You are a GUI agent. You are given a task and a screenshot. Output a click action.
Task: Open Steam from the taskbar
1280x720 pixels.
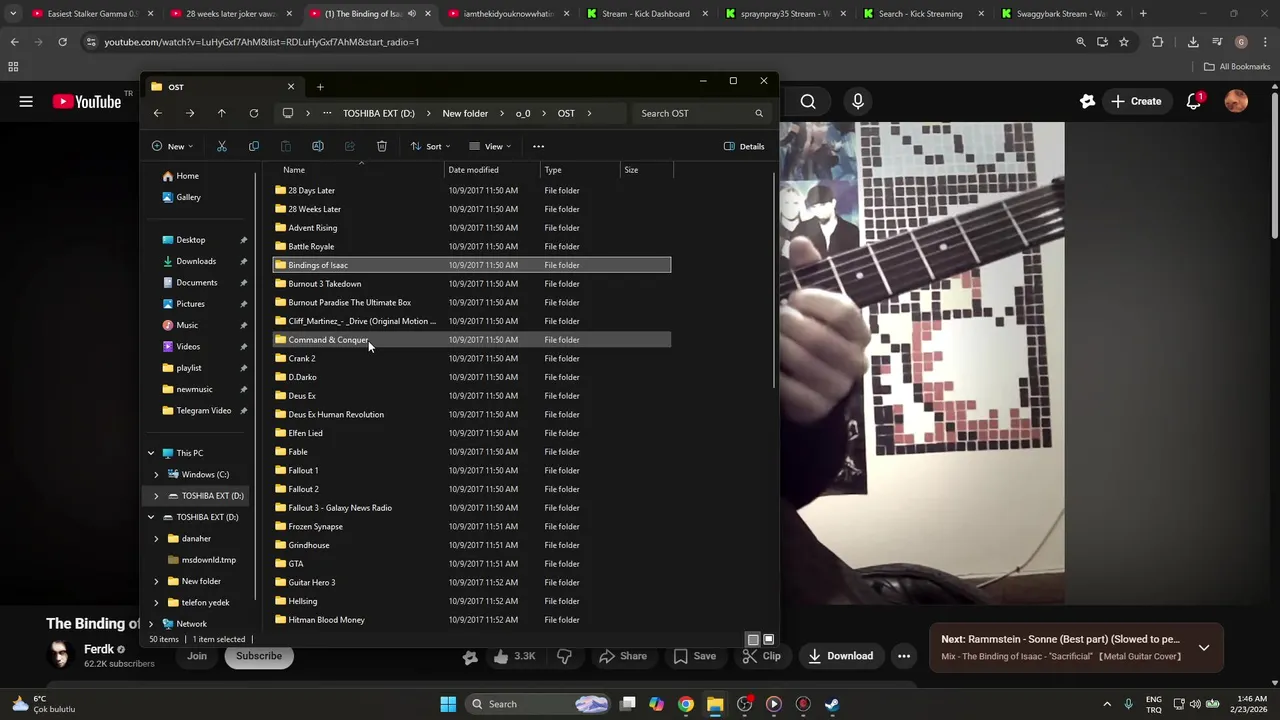click(832, 704)
